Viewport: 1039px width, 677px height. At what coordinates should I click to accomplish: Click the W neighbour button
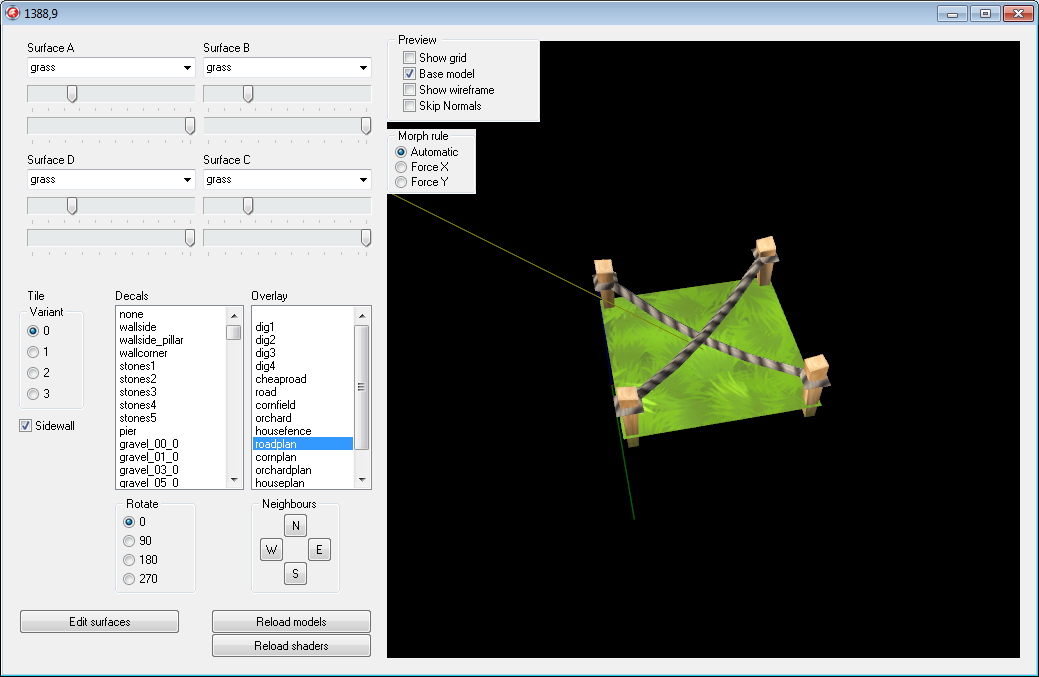click(x=272, y=550)
